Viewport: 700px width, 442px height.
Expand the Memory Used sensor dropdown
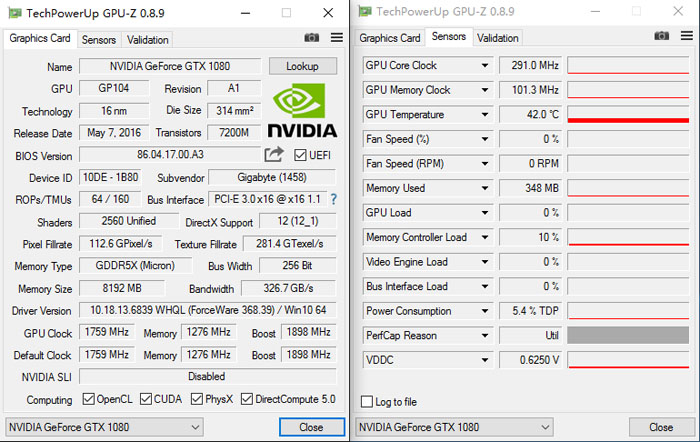485,188
